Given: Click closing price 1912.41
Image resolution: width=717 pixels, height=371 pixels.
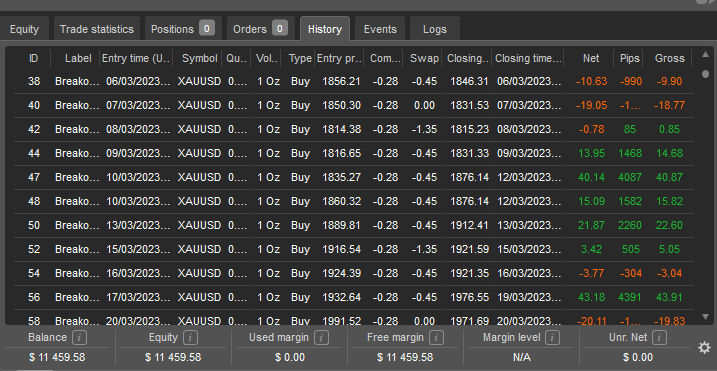Looking at the screenshot, I should 470,225.
